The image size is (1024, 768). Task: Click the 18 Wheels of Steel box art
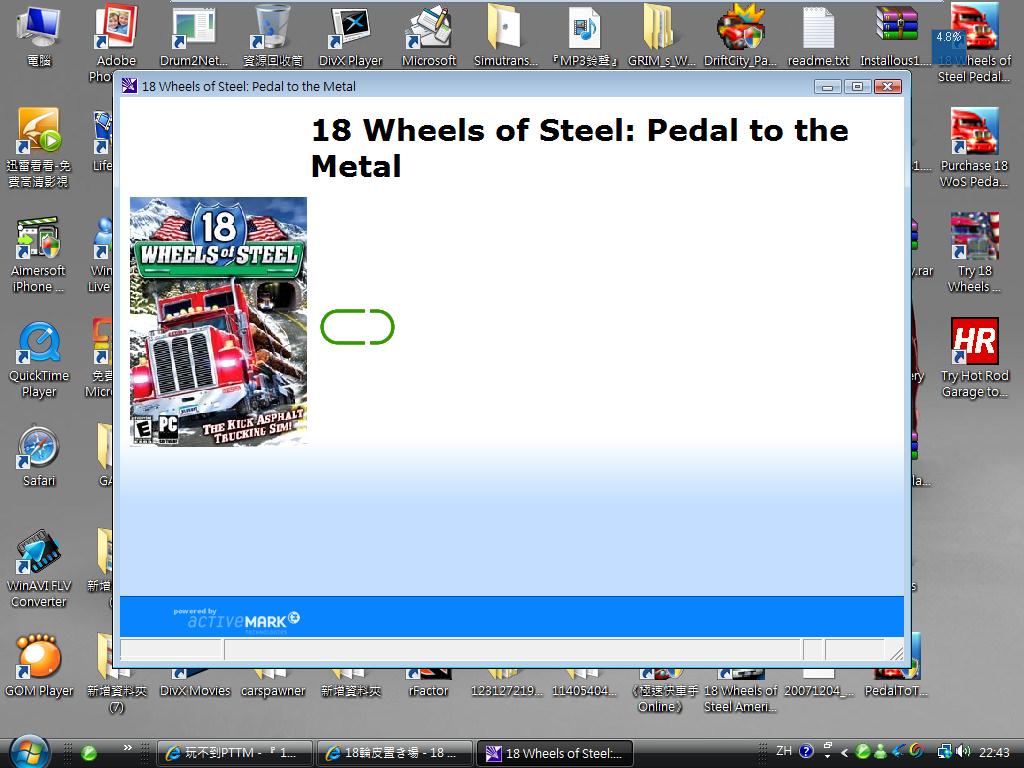point(218,321)
